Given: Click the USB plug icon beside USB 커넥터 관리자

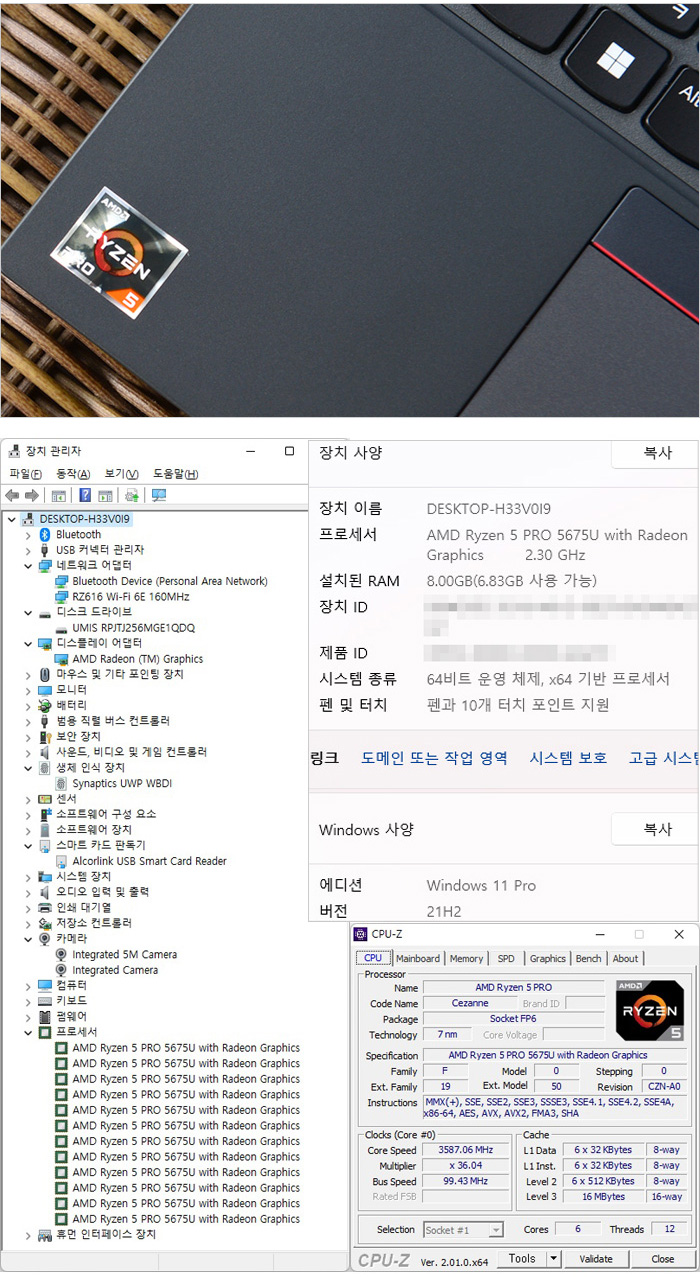Looking at the screenshot, I should tap(45, 550).
